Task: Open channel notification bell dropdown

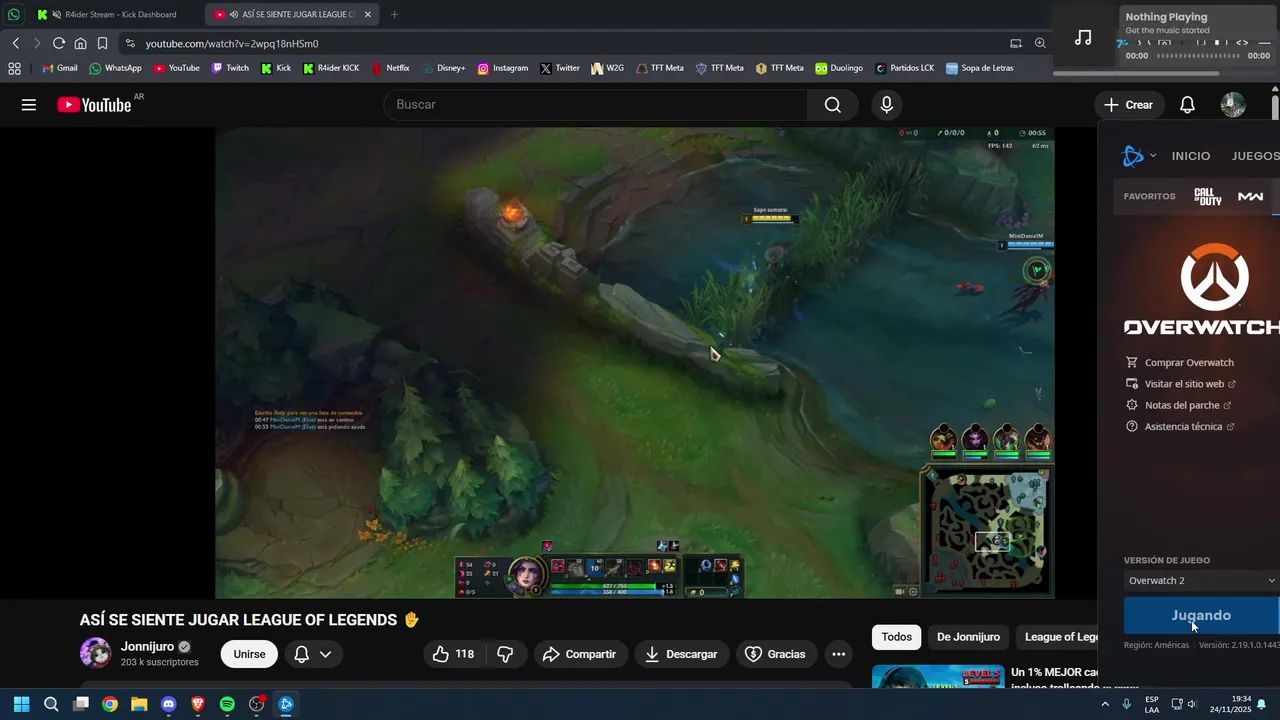Action: [313, 654]
